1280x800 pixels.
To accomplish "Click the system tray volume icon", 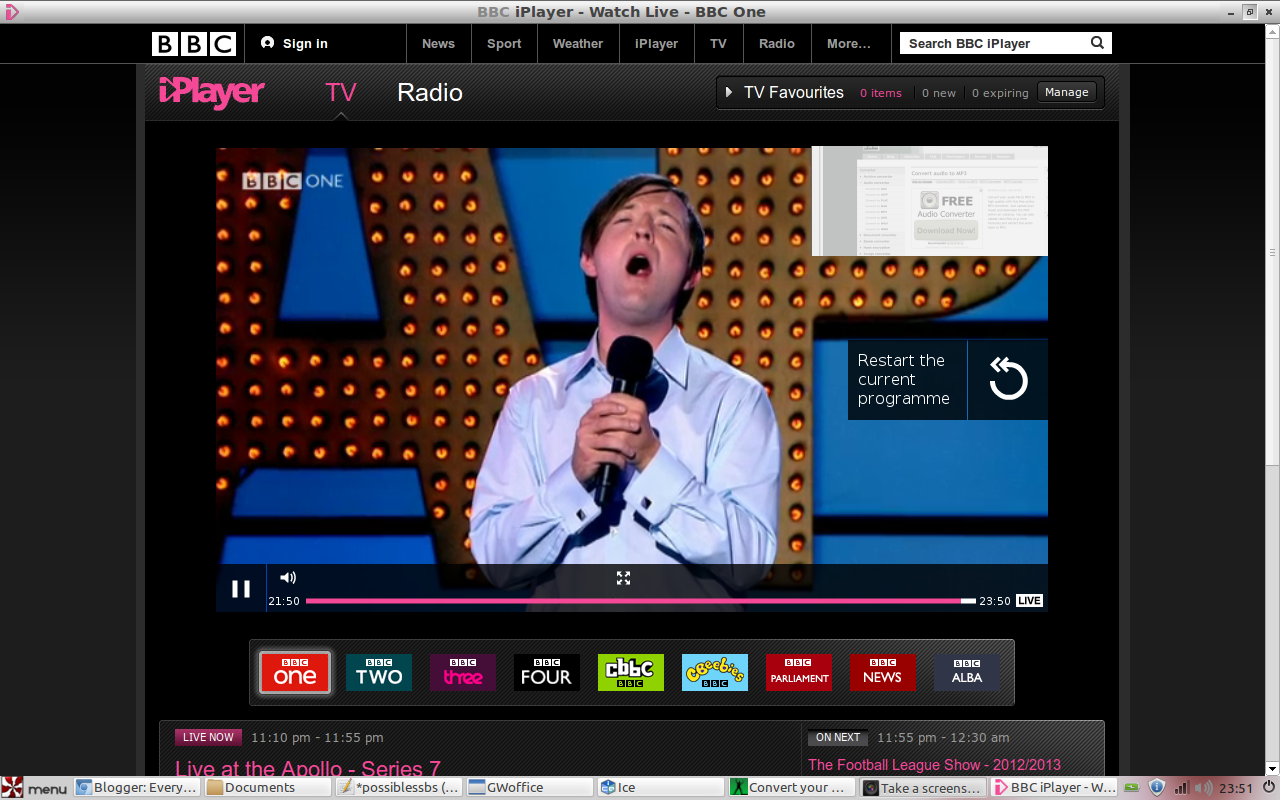I will (1204, 788).
